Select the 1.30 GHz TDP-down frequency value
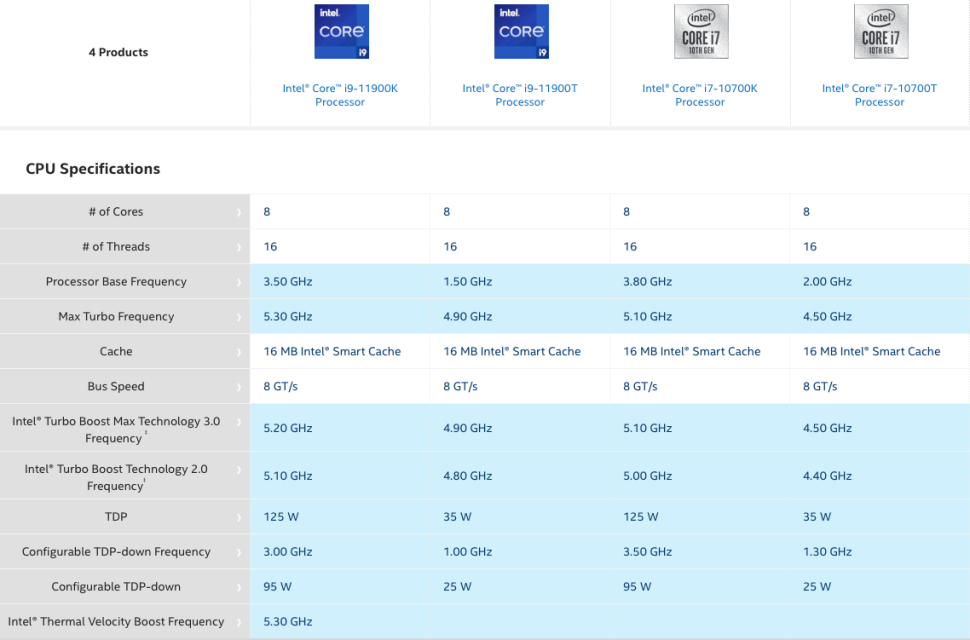 pos(827,552)
